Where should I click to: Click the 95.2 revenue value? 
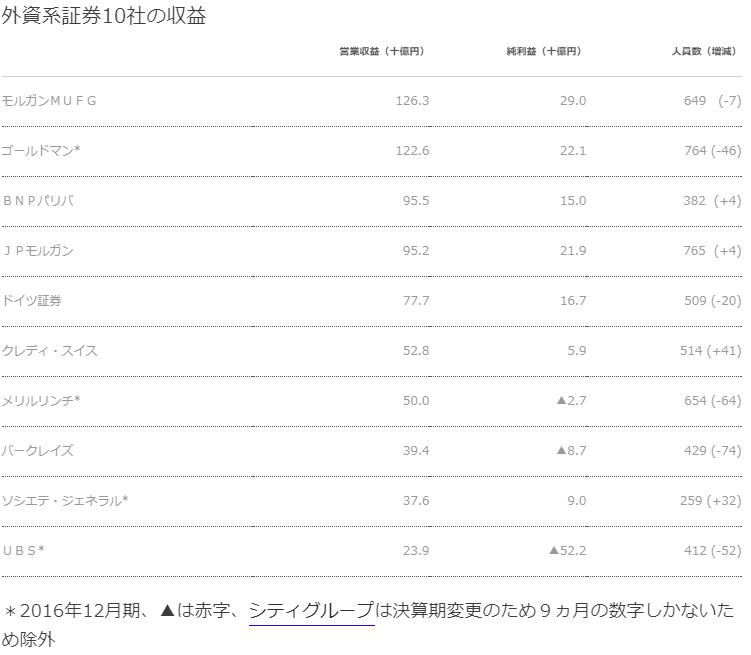click(x=416, y=251)
